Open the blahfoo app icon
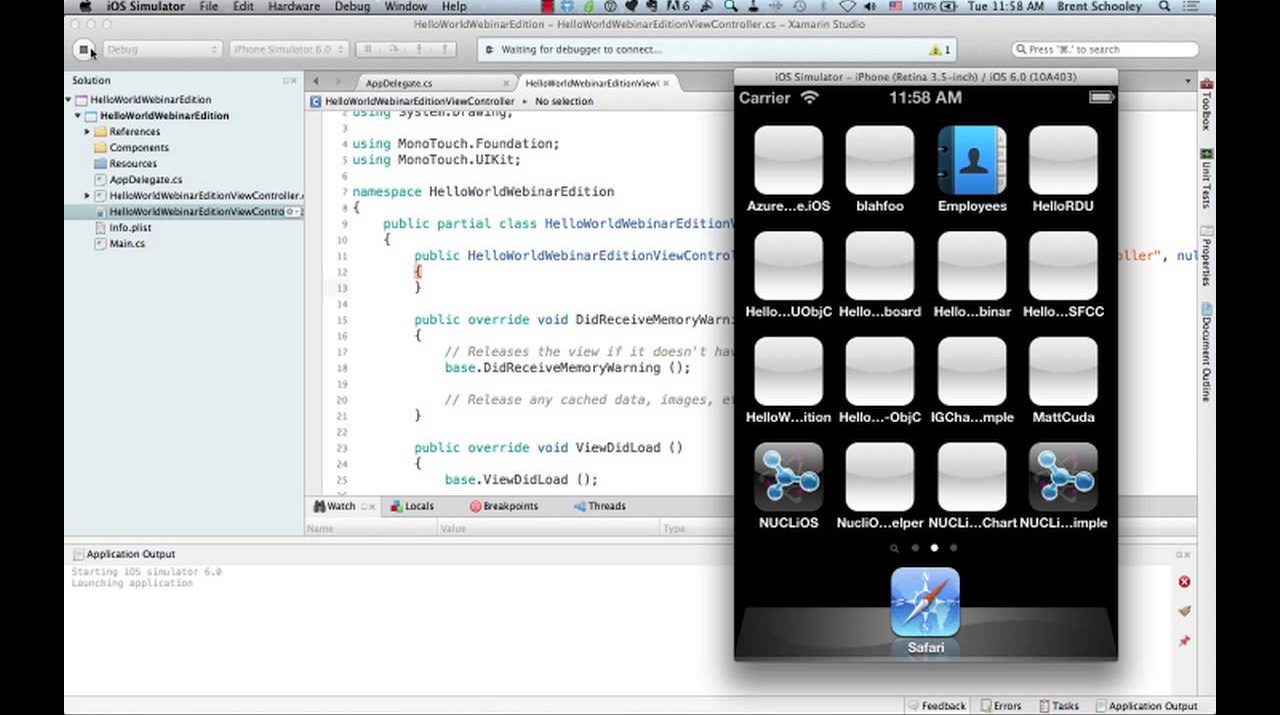 pyautogui.click(x=879, y=161)
